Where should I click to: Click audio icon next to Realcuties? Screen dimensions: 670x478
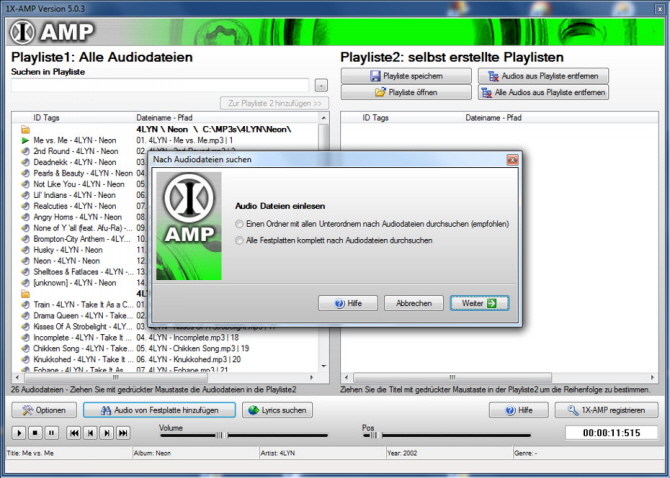point(26,206)
